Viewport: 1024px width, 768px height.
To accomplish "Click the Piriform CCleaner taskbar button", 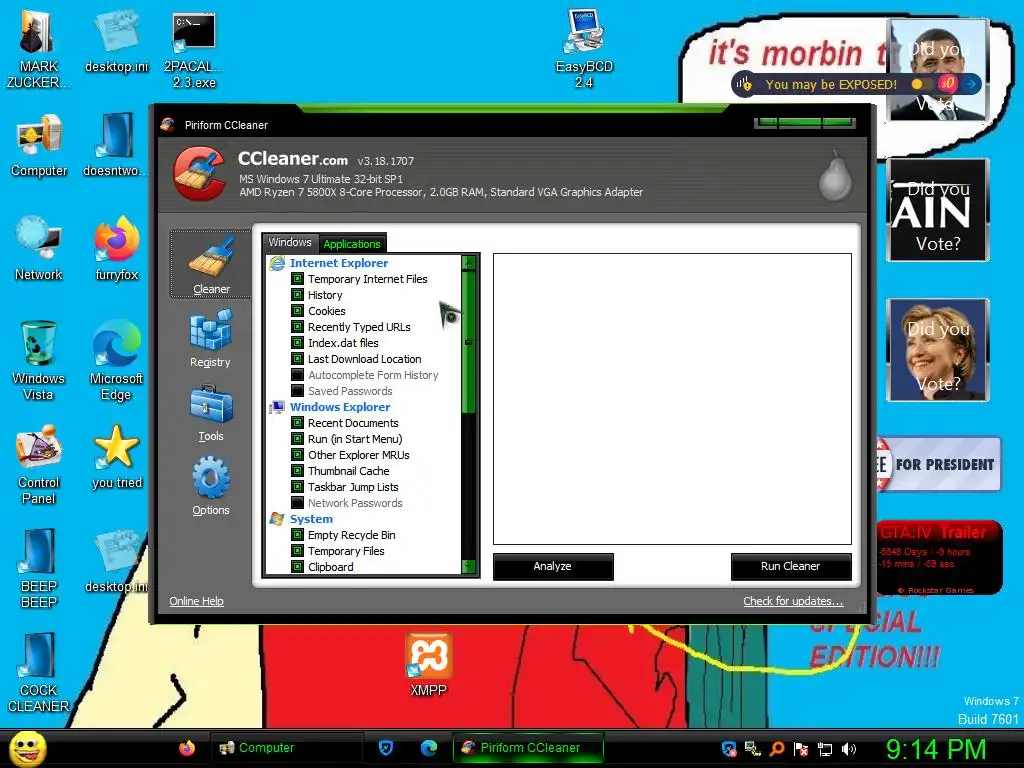I will tap(528, 748).
